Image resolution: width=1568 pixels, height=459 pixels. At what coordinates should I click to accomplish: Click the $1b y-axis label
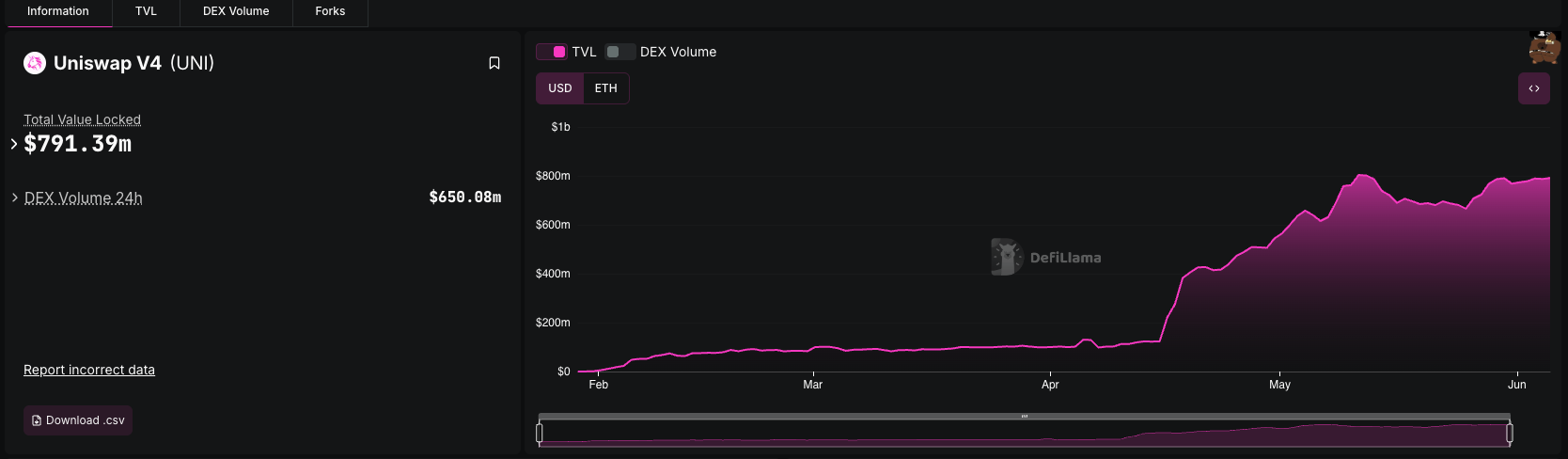click(560, 127)
